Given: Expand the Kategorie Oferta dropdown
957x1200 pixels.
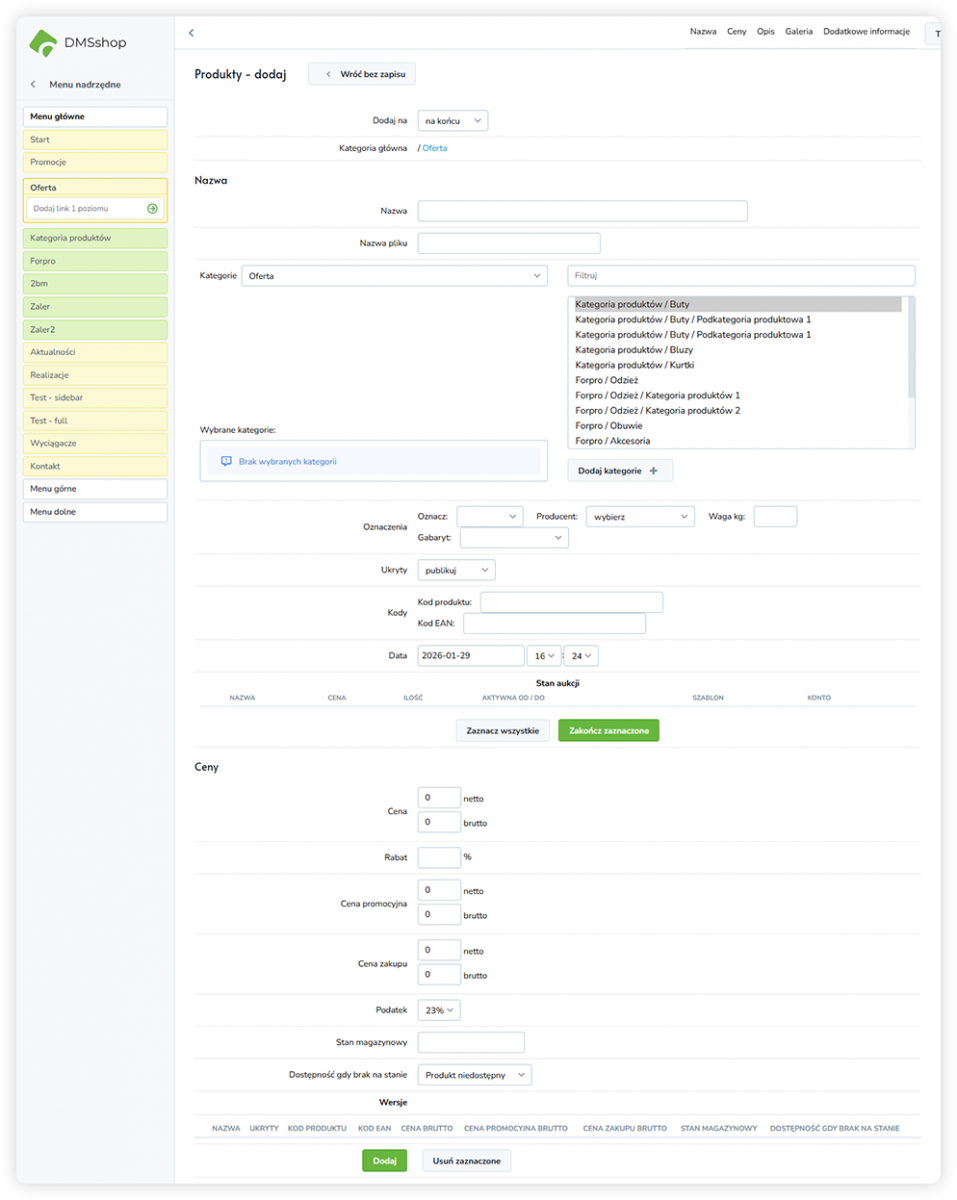Looking at the screenshot, I should [x=394, y=276].
